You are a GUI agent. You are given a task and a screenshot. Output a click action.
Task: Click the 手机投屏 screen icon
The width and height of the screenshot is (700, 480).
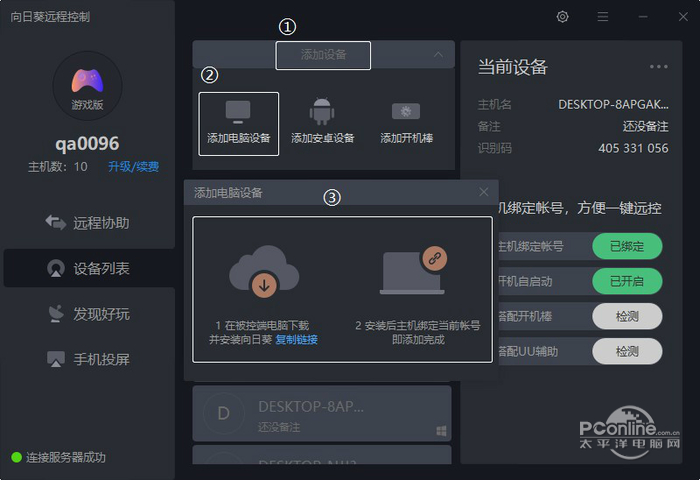pos(56,359)
